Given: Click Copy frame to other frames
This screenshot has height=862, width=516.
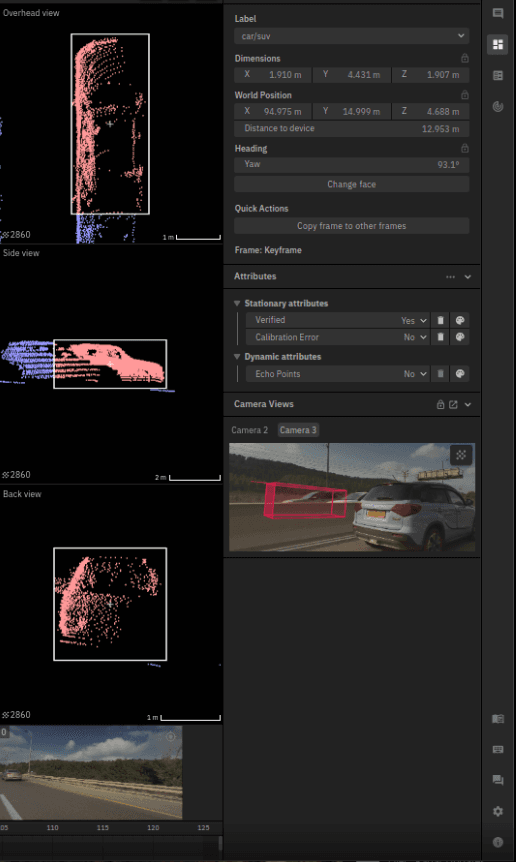Looking at the screenshot, I should tap(352, 226).
